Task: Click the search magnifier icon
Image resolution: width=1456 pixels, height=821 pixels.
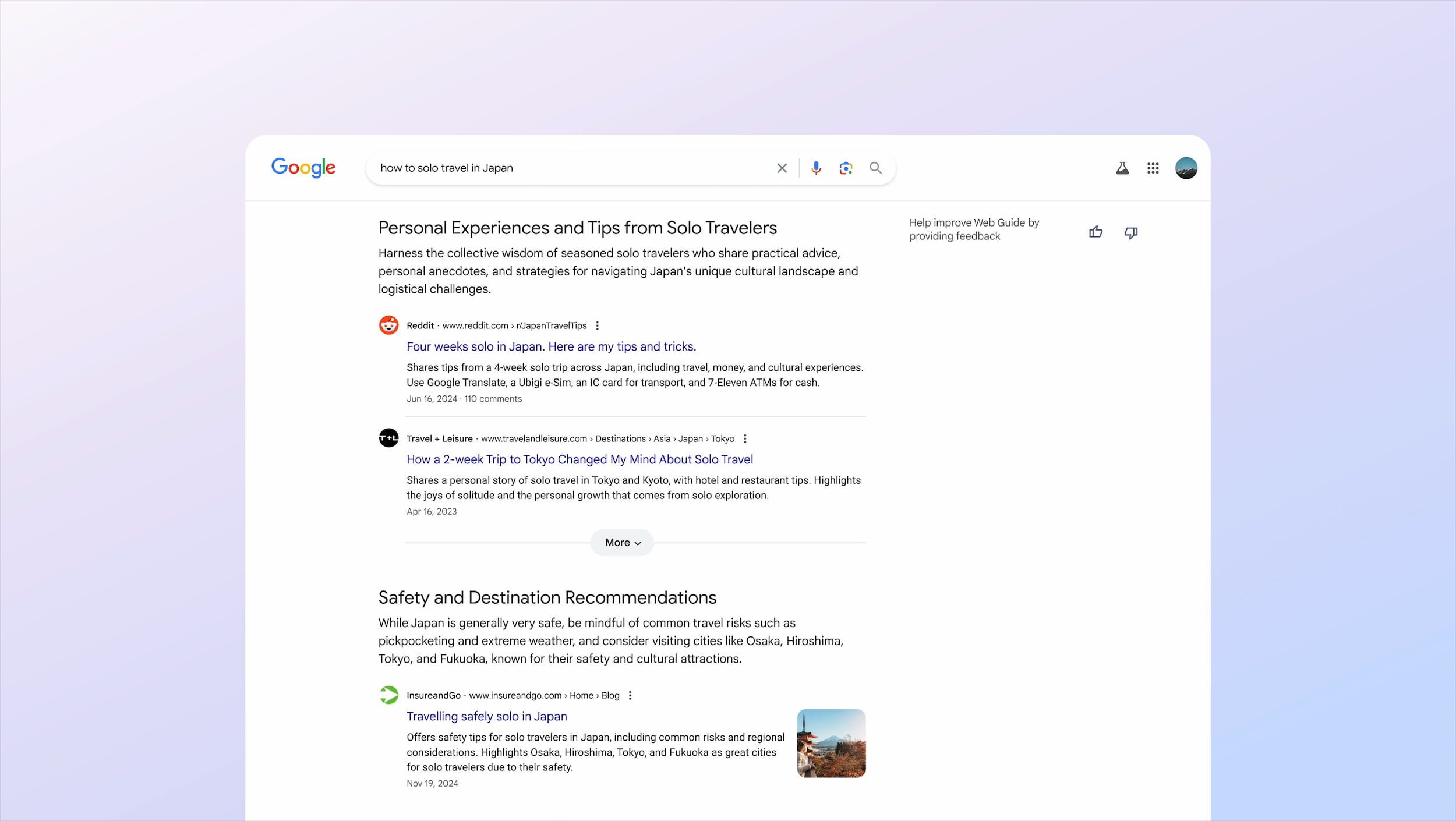Action: pyautogui.click(x=875, y=168)
